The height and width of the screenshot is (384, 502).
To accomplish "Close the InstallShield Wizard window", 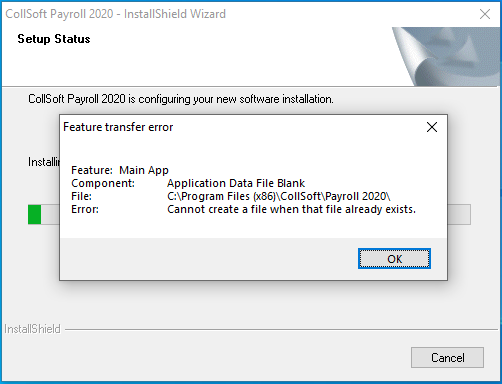I will [x=485, y=14].
